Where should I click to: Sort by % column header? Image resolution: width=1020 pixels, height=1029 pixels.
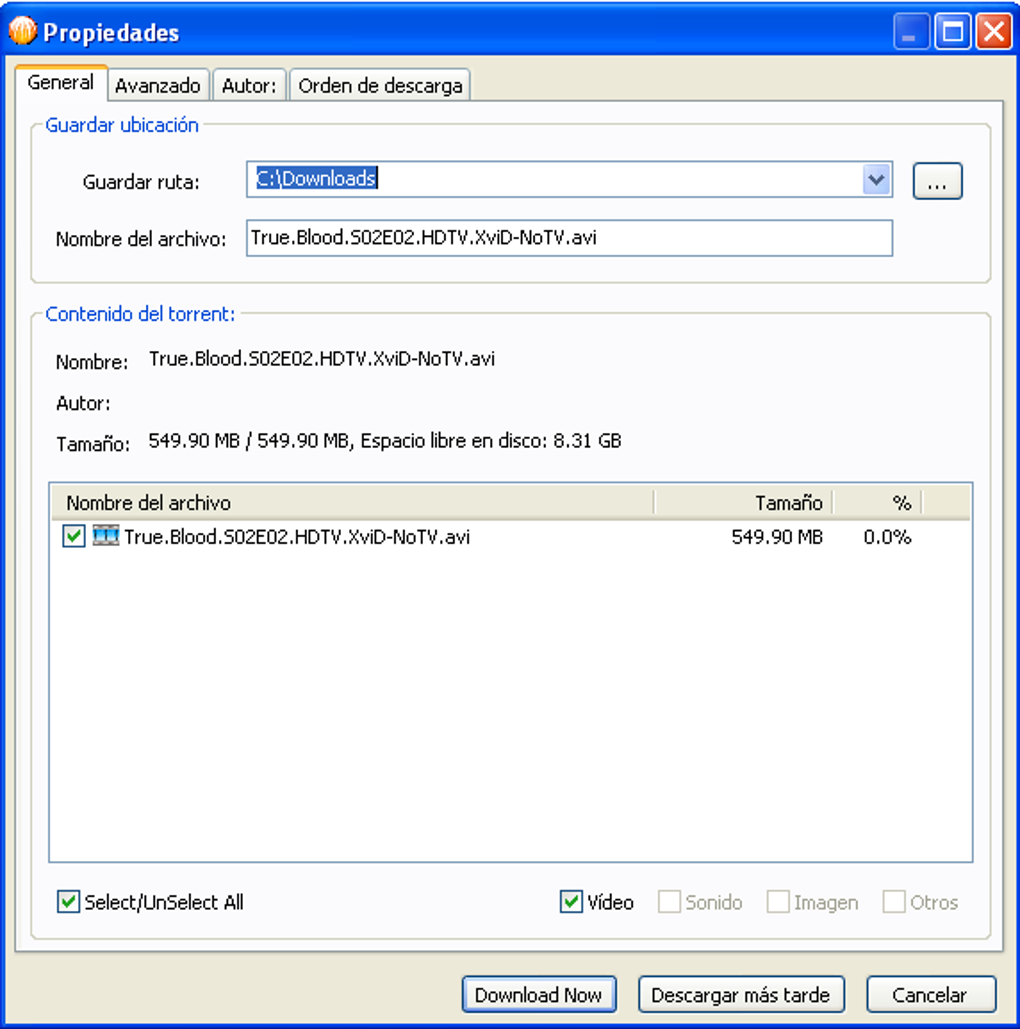click(x=878, y=503)
